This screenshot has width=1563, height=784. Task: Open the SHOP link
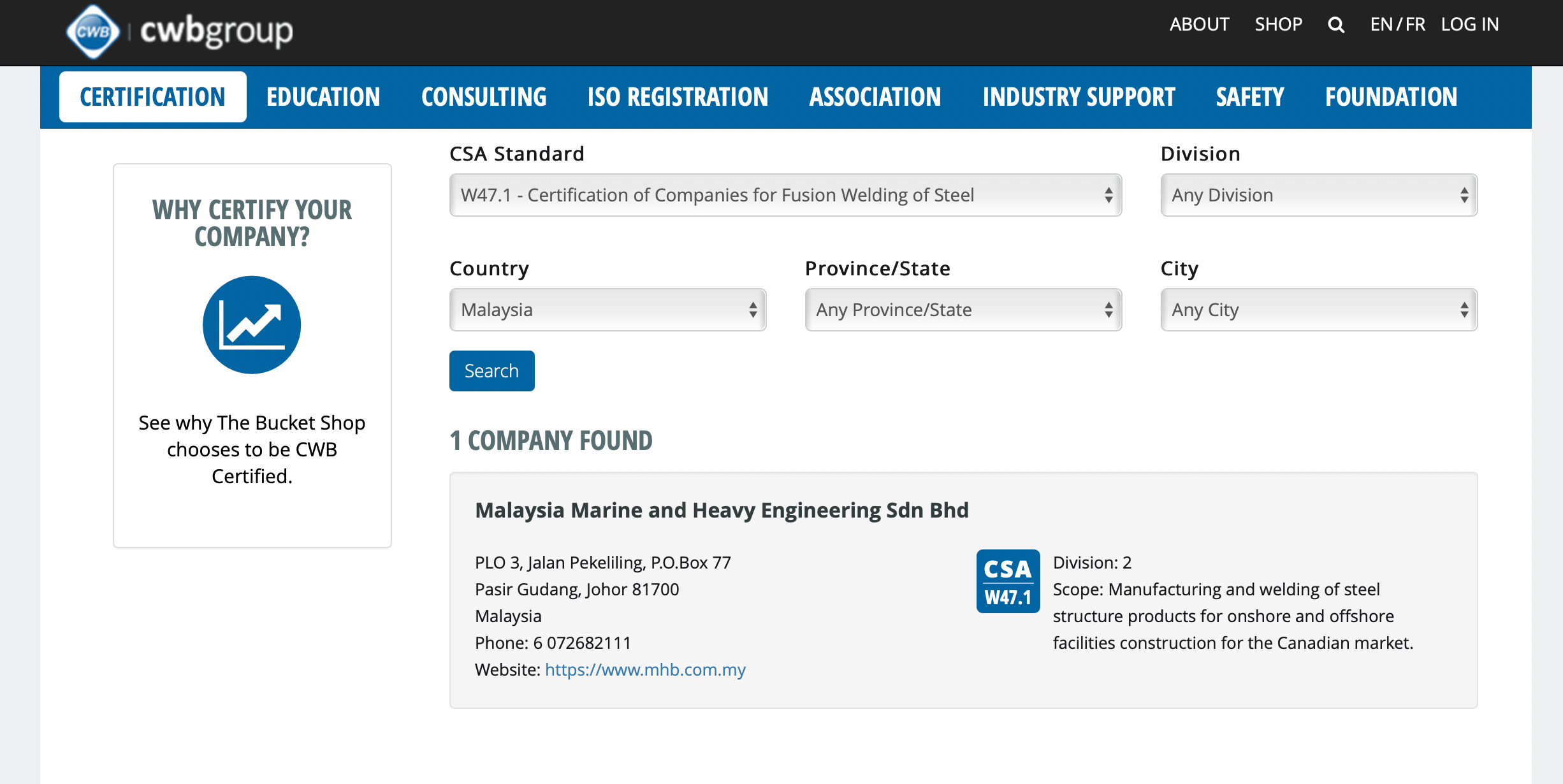click(x=1278, y=25)
